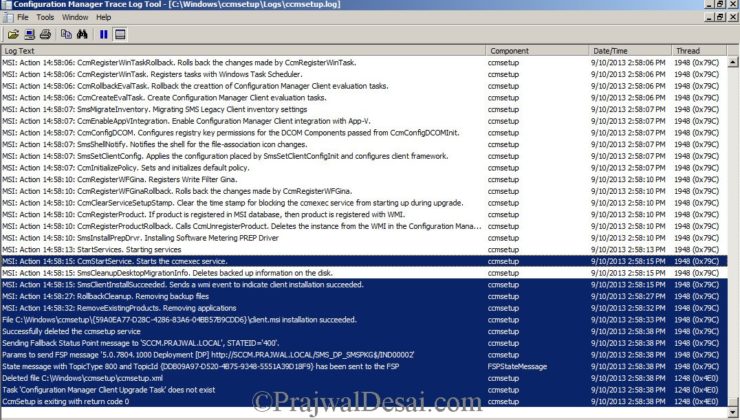Click the Copy to clipboard icon
Viewport: 740px width, 420px height.
click(67, 34)
